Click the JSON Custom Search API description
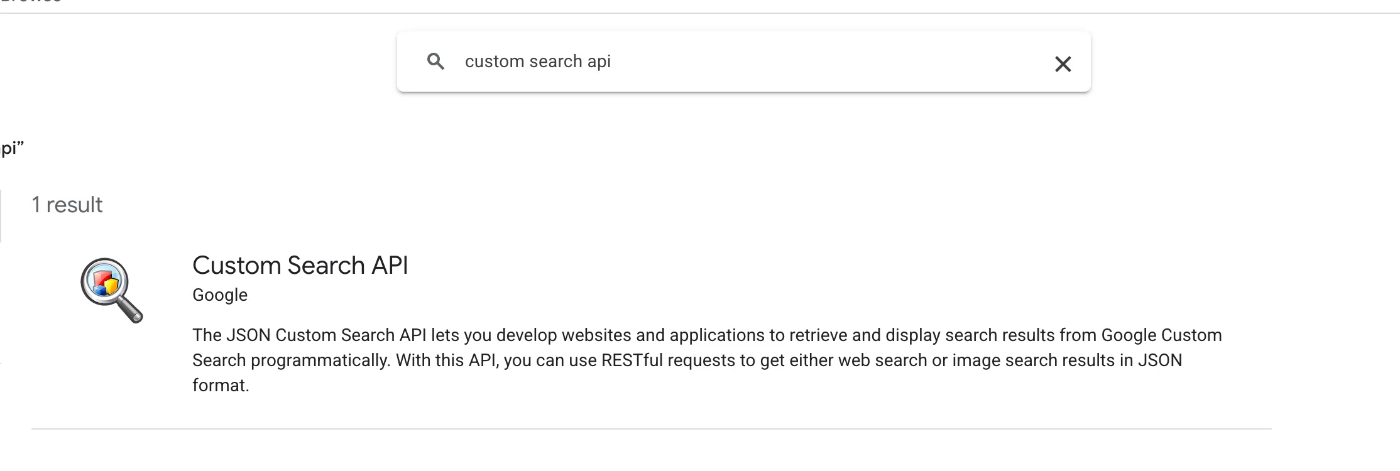The height and width of the screenshot is (471, 1400). click(706, 360)
